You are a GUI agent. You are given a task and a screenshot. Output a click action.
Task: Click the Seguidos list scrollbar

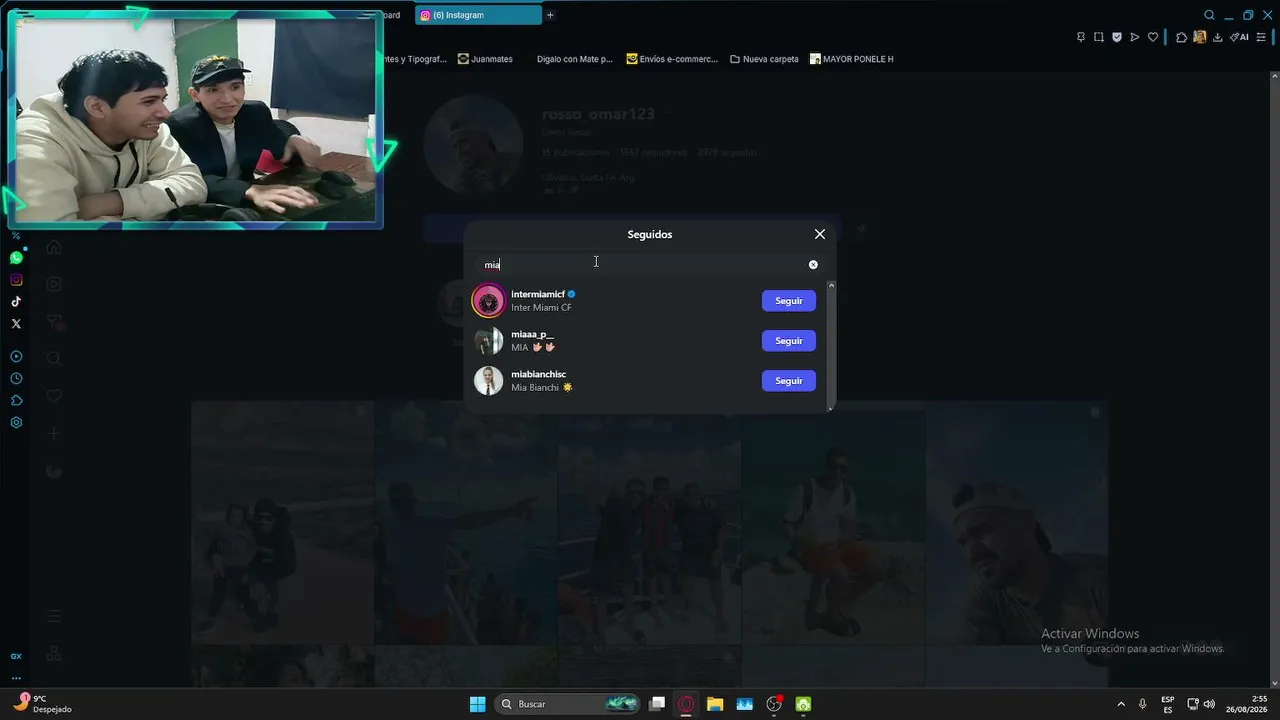click(x=831, y=346)
